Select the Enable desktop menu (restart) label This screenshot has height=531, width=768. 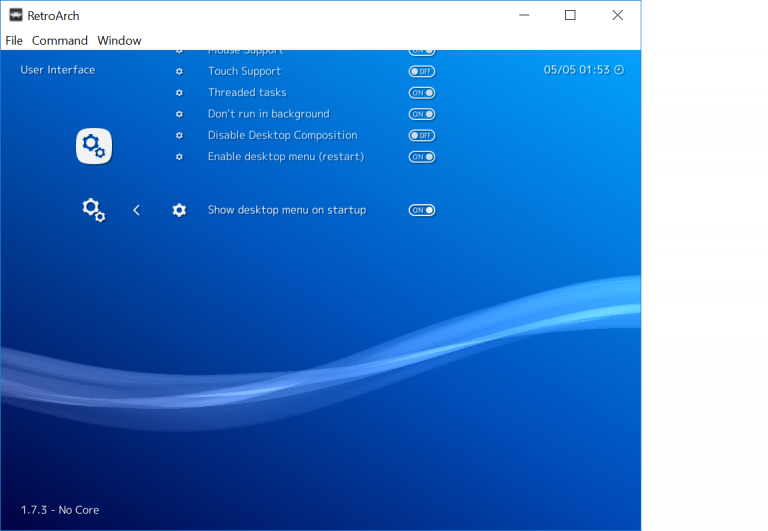[285, 157]
